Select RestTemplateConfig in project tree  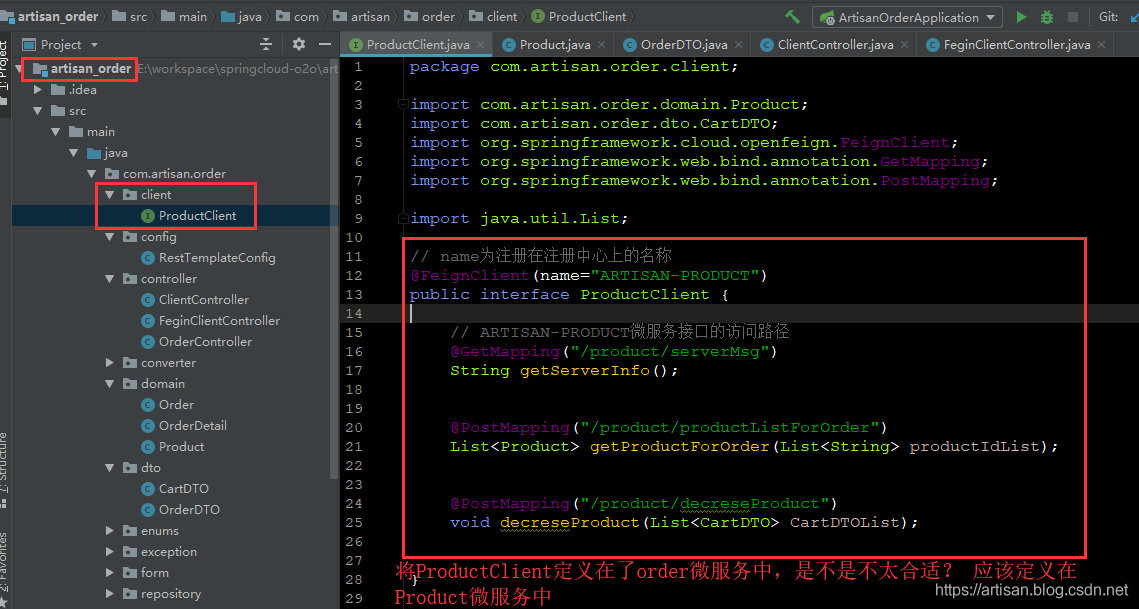[216, 258]
